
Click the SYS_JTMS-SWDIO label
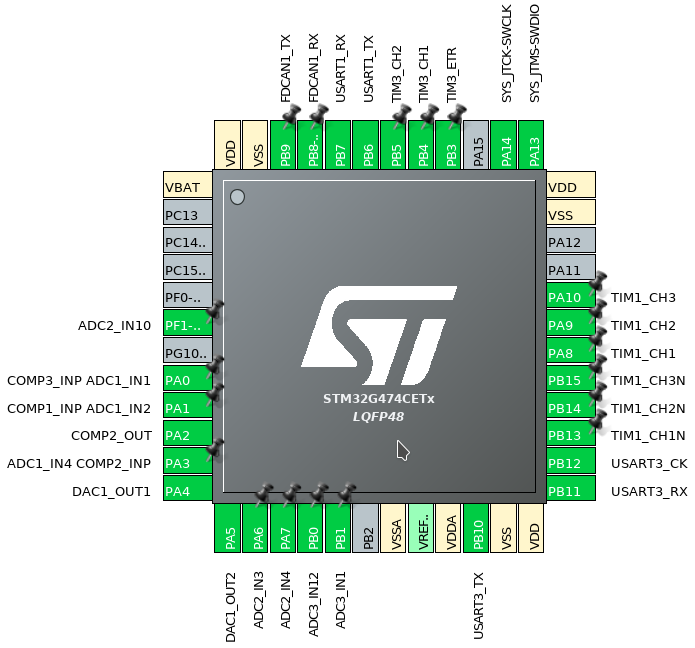tap(535, 54)
